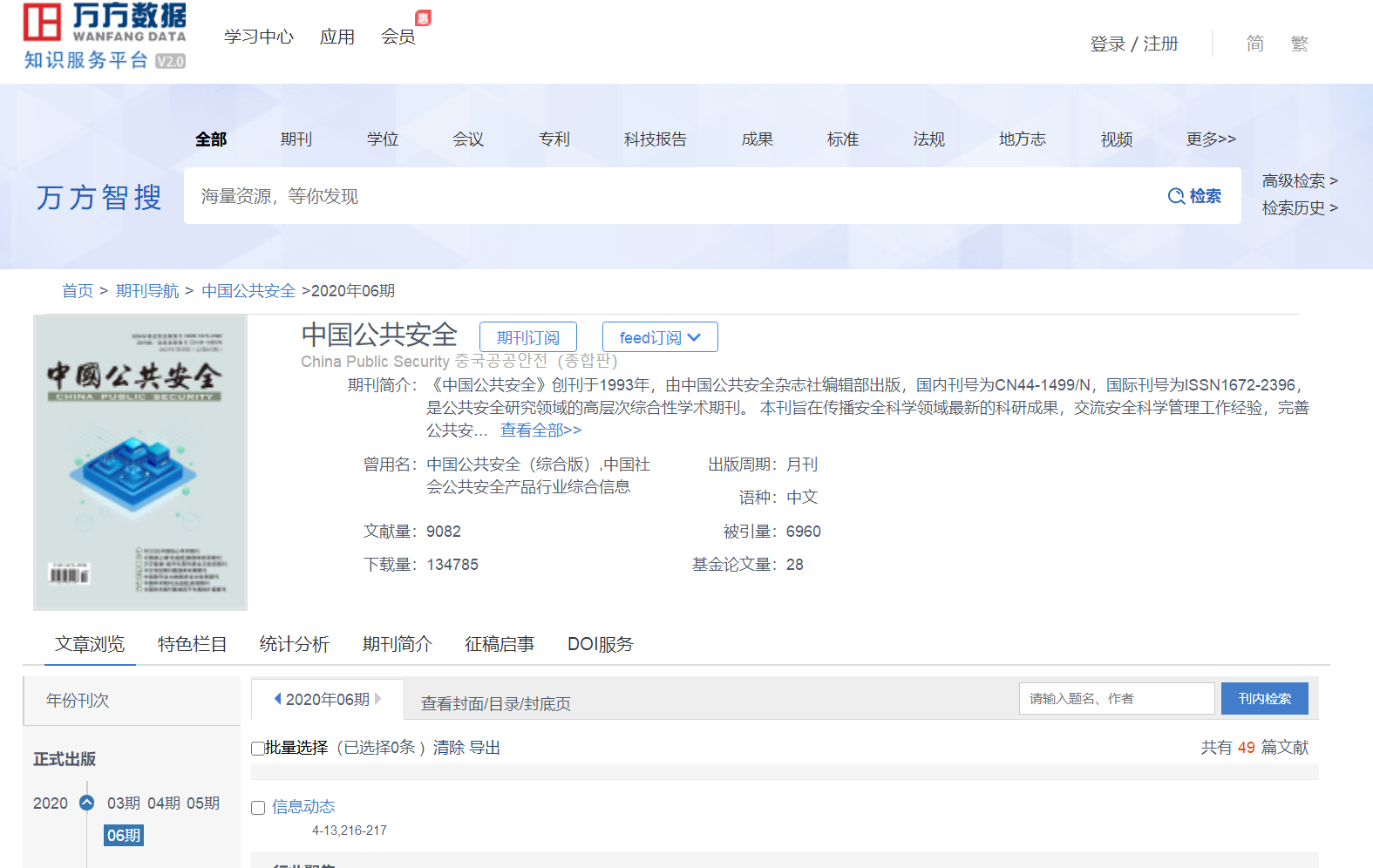
Task: Open the 信息动态 article link
Action: (x=303, y=807)
